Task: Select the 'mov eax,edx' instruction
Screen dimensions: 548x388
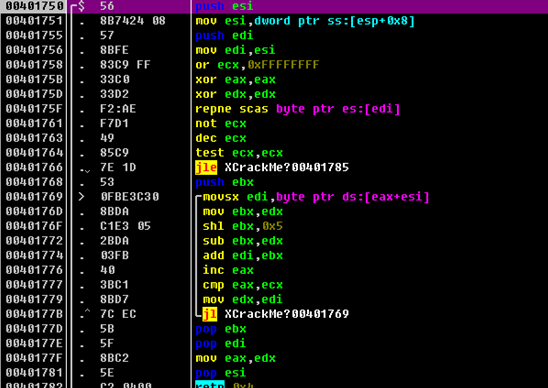Action: pos(235,358)
